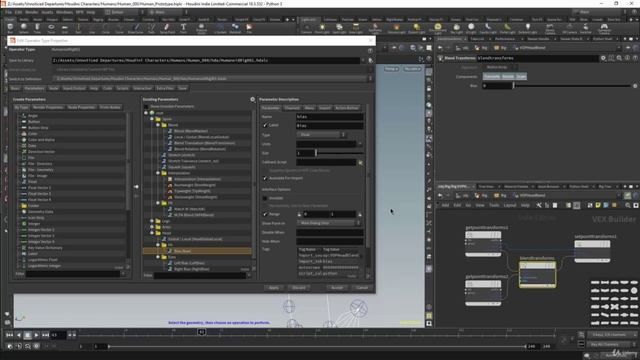This screenshot has height=360, width=640.
Task: Select the File shelf tool
Action: [249, 28]
